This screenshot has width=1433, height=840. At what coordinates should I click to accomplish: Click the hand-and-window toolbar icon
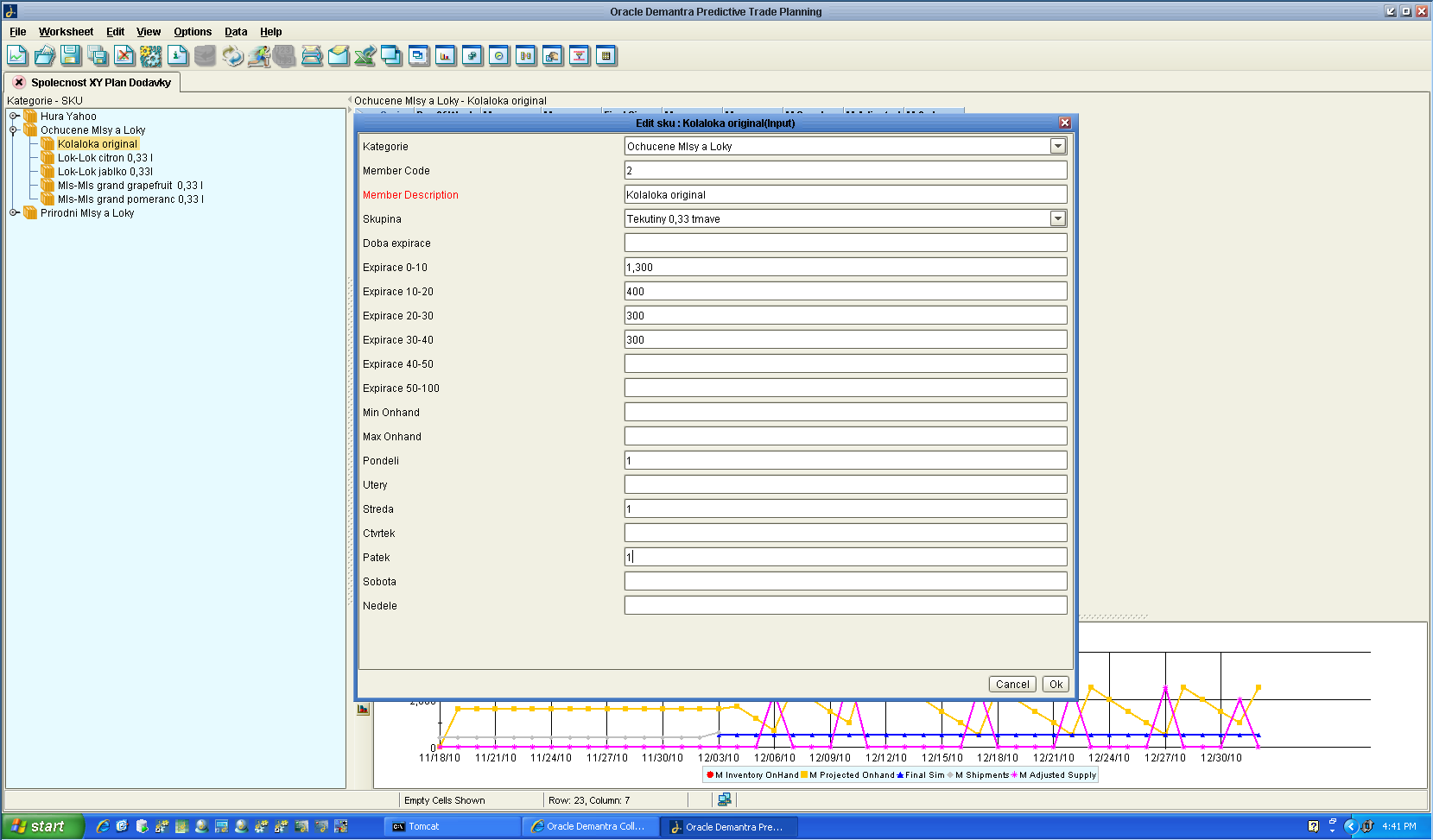[x=553, y=56]
